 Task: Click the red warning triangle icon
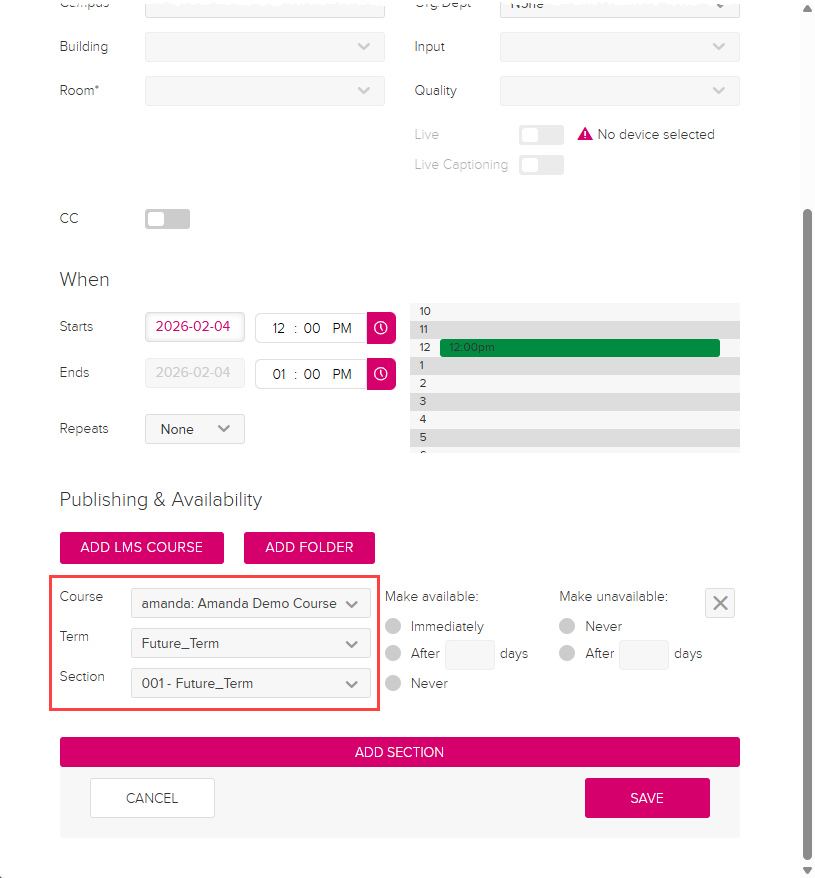coord(584,133)
